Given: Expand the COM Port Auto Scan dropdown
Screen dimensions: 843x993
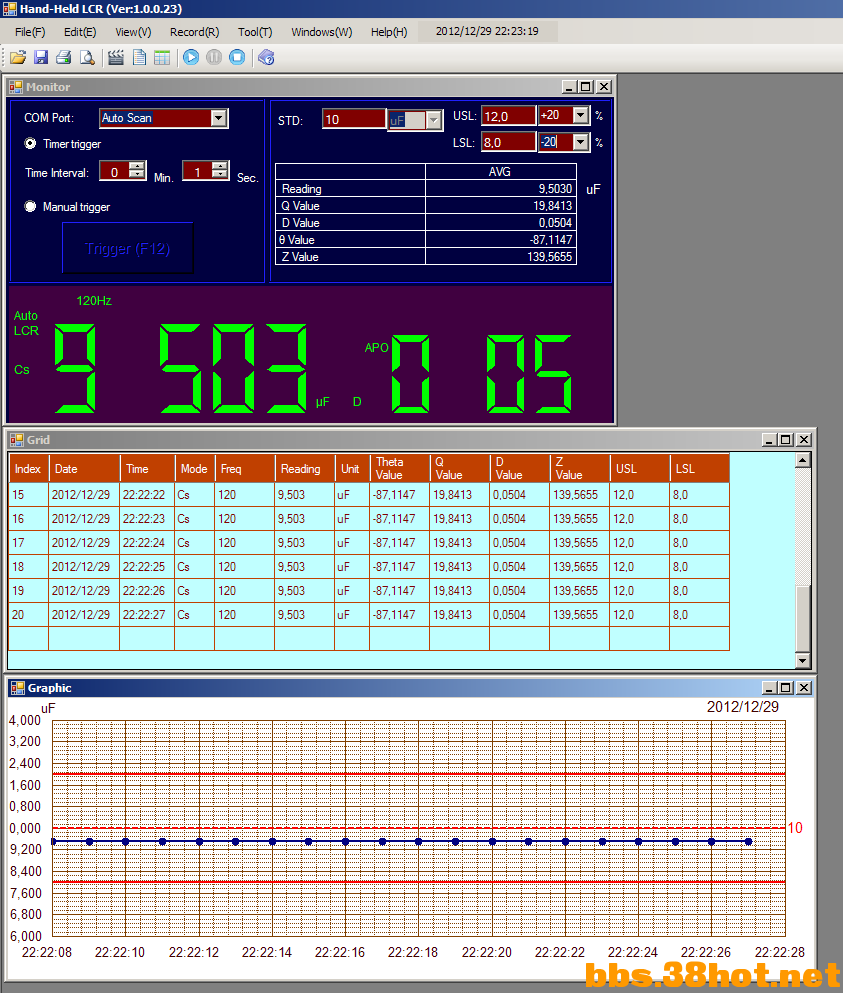Looking at the screenshot, I should (219, 118).
